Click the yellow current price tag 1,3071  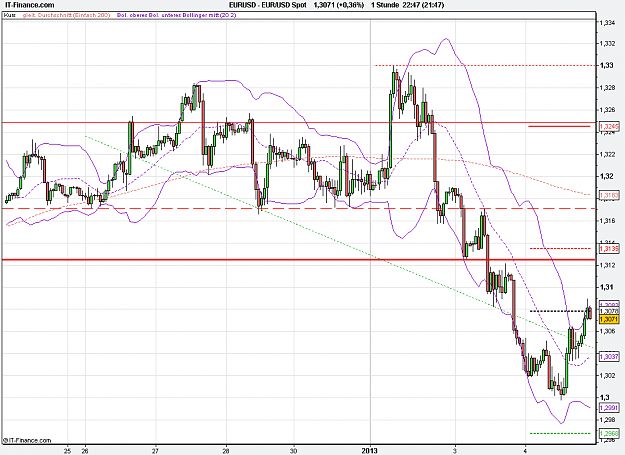point(609,319)
